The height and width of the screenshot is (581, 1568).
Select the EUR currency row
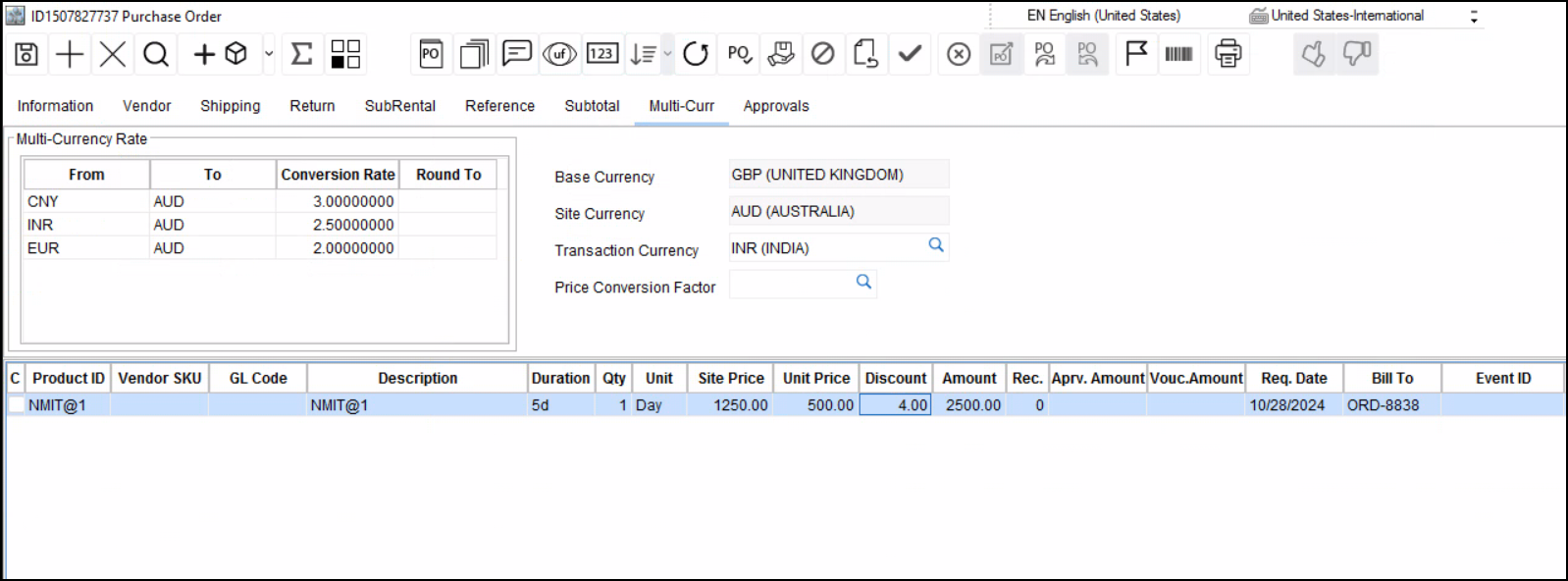(x=260, y=248)
